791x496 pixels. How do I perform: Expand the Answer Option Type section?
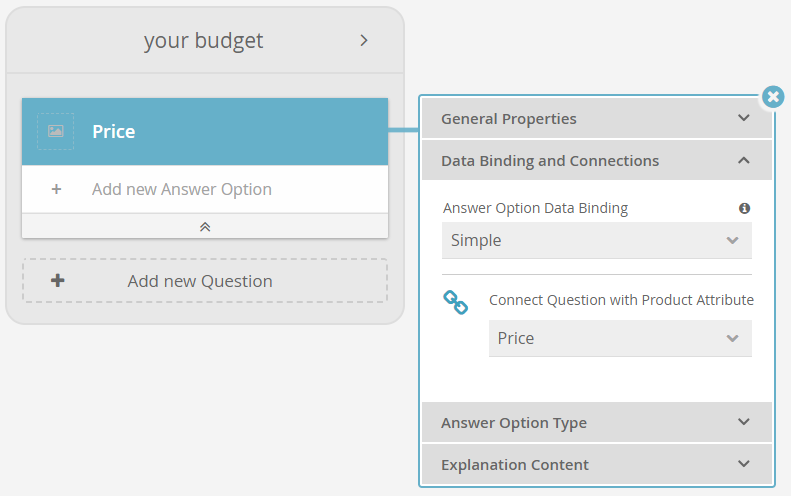pyautogui.click(x=597, y=422)
